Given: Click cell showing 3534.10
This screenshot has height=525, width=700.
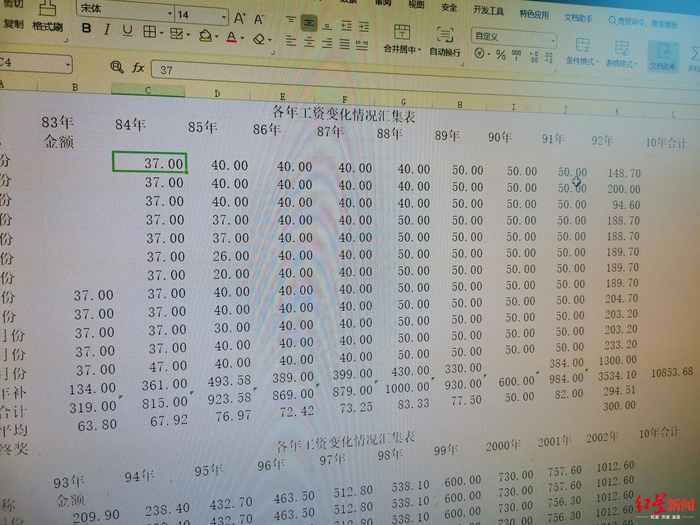Looking at the screenshot, I should [x=617, y=375].
